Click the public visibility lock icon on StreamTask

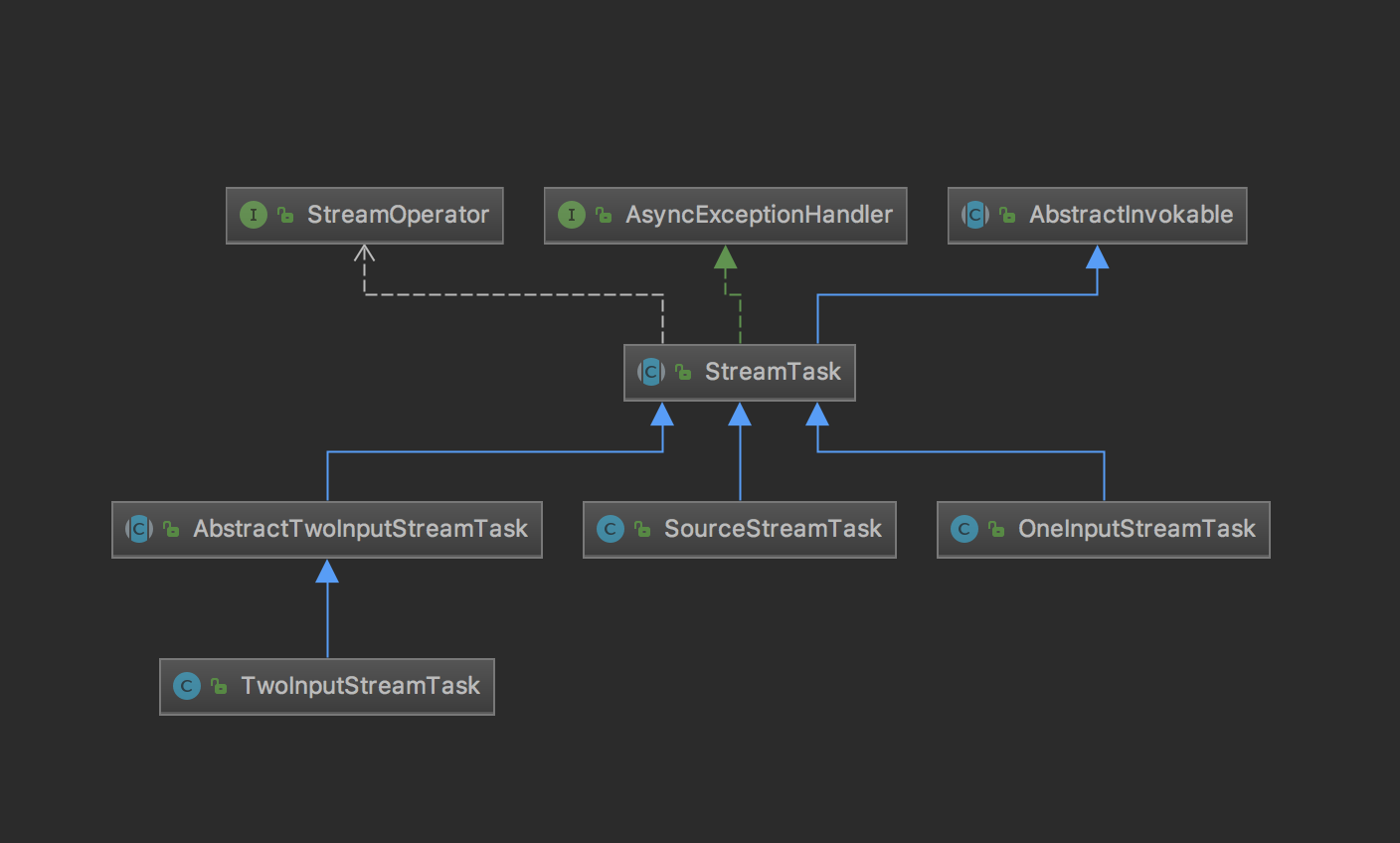(683, 372)
